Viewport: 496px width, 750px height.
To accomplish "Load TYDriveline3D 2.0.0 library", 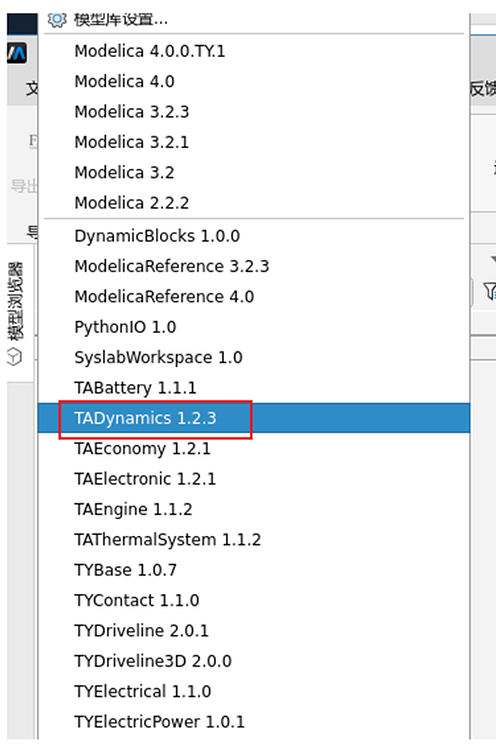I will tap(254, 661).
